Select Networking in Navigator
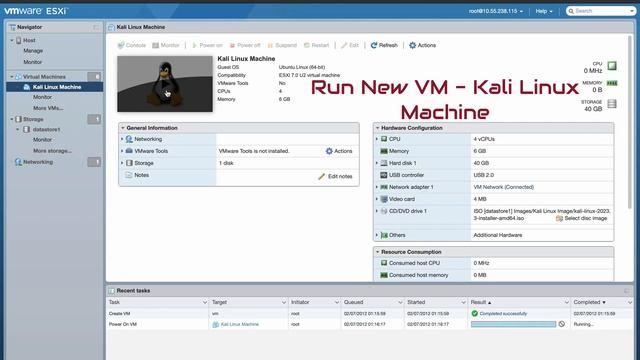The image size is (640, 360). coord(38,162)
